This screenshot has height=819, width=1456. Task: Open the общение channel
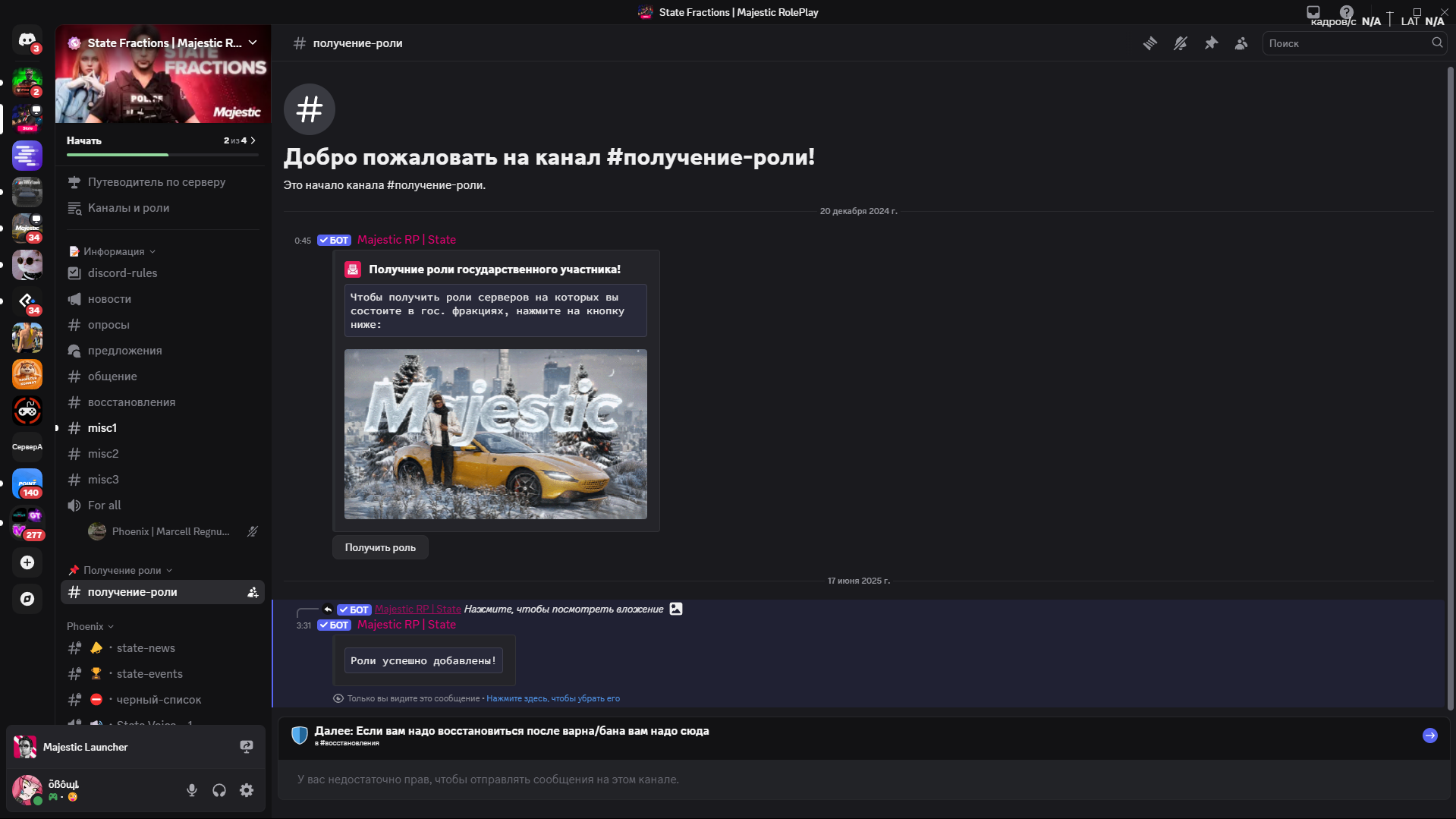coord(162,376)
